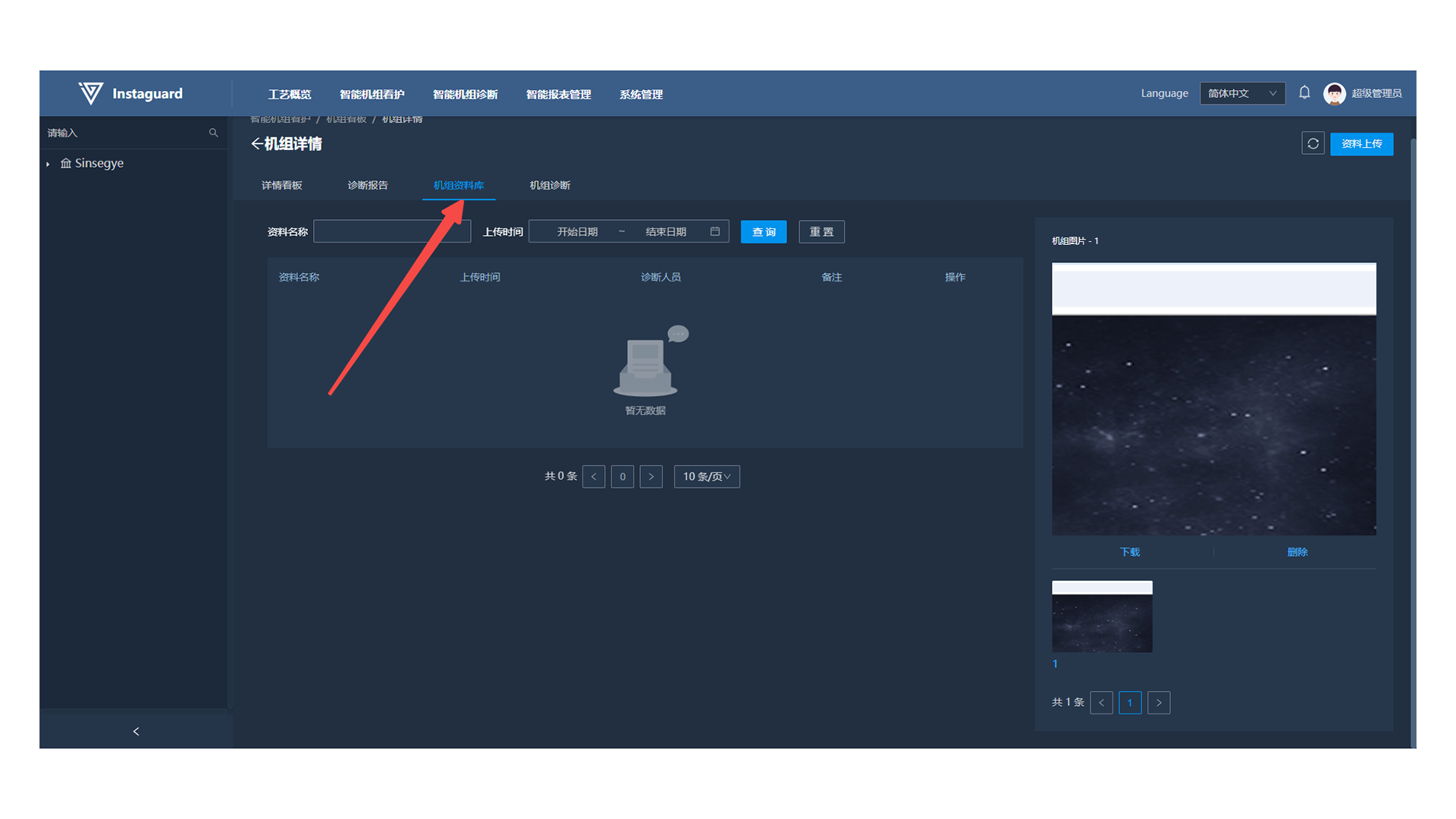Image resolution: width=1456 pixels, height=819 pixels.
Task: Open the notification bell
Action: click(1304, 93)
